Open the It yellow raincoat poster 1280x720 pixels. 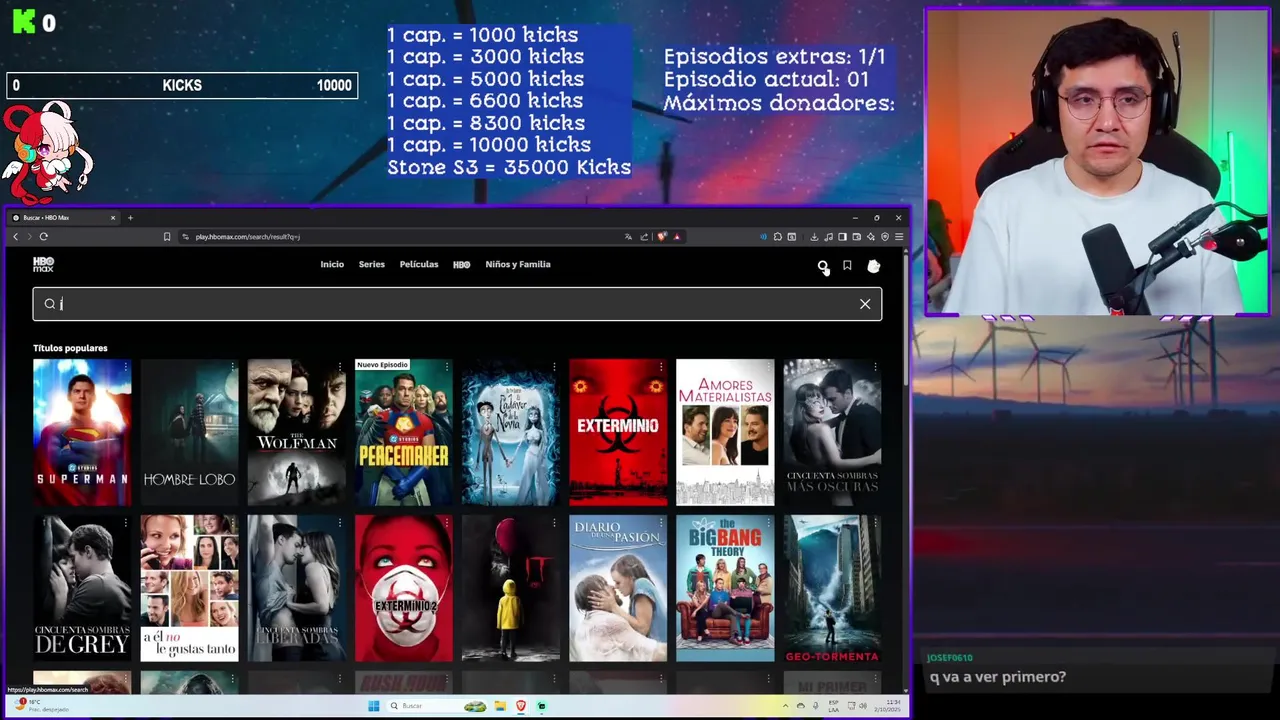click(x=510, y=588)
